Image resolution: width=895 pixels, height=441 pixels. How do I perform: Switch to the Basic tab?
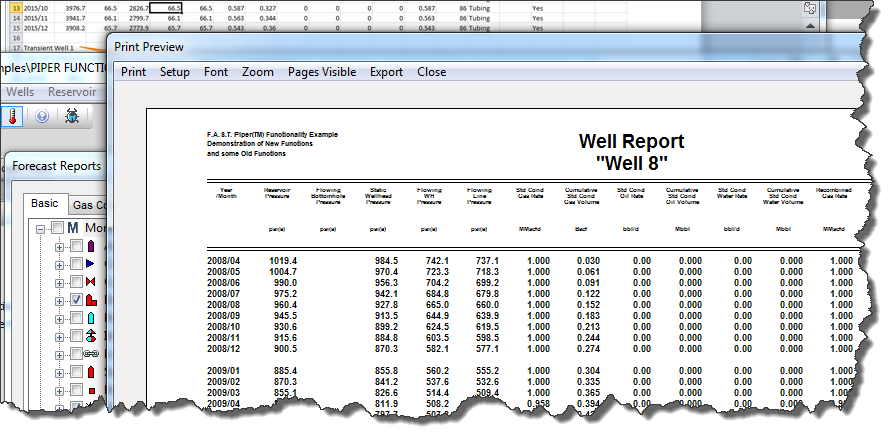point(45,203)
